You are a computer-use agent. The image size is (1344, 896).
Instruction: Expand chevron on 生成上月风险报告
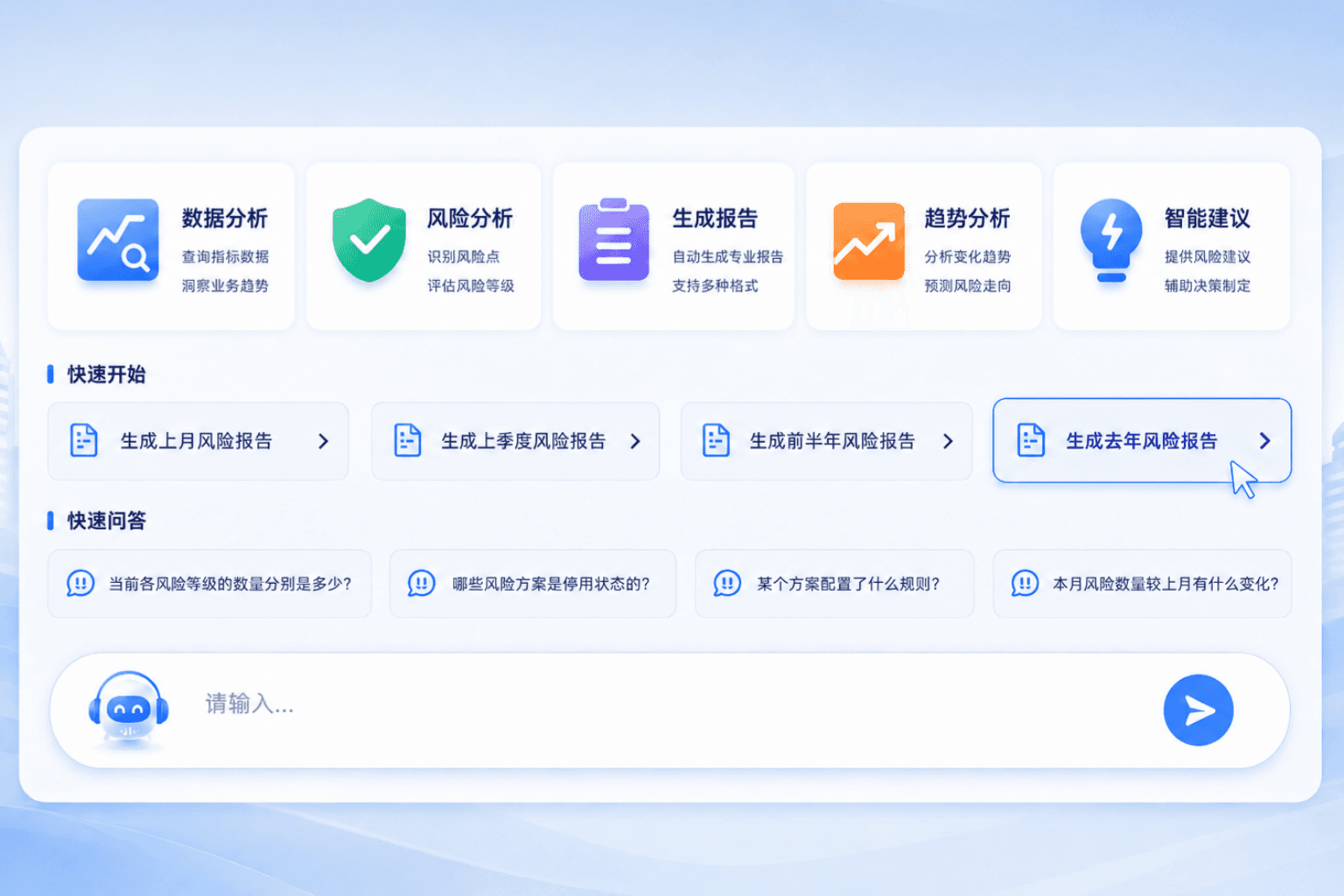coord(324,441)
